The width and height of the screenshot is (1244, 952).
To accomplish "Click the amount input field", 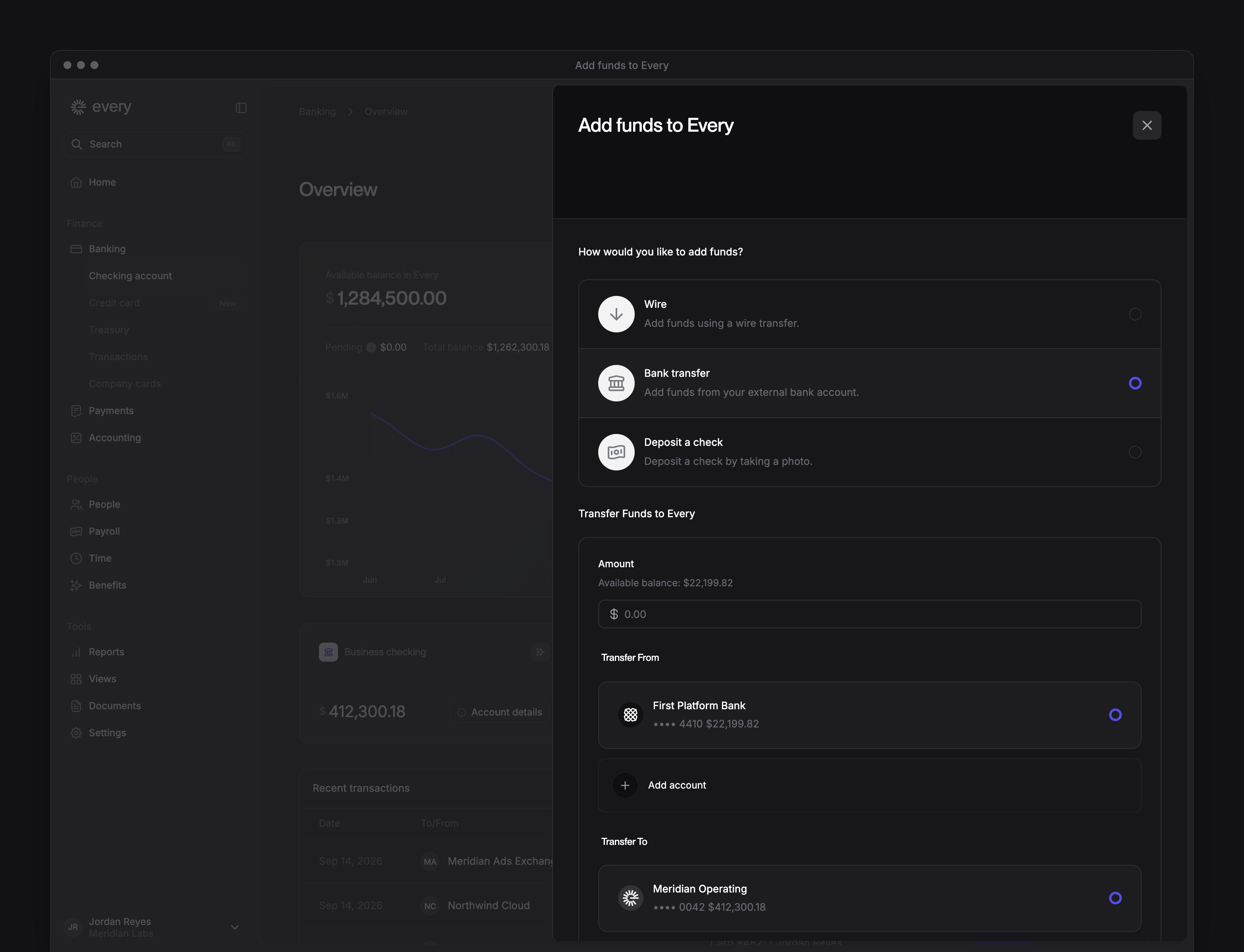I will (870, 614).
